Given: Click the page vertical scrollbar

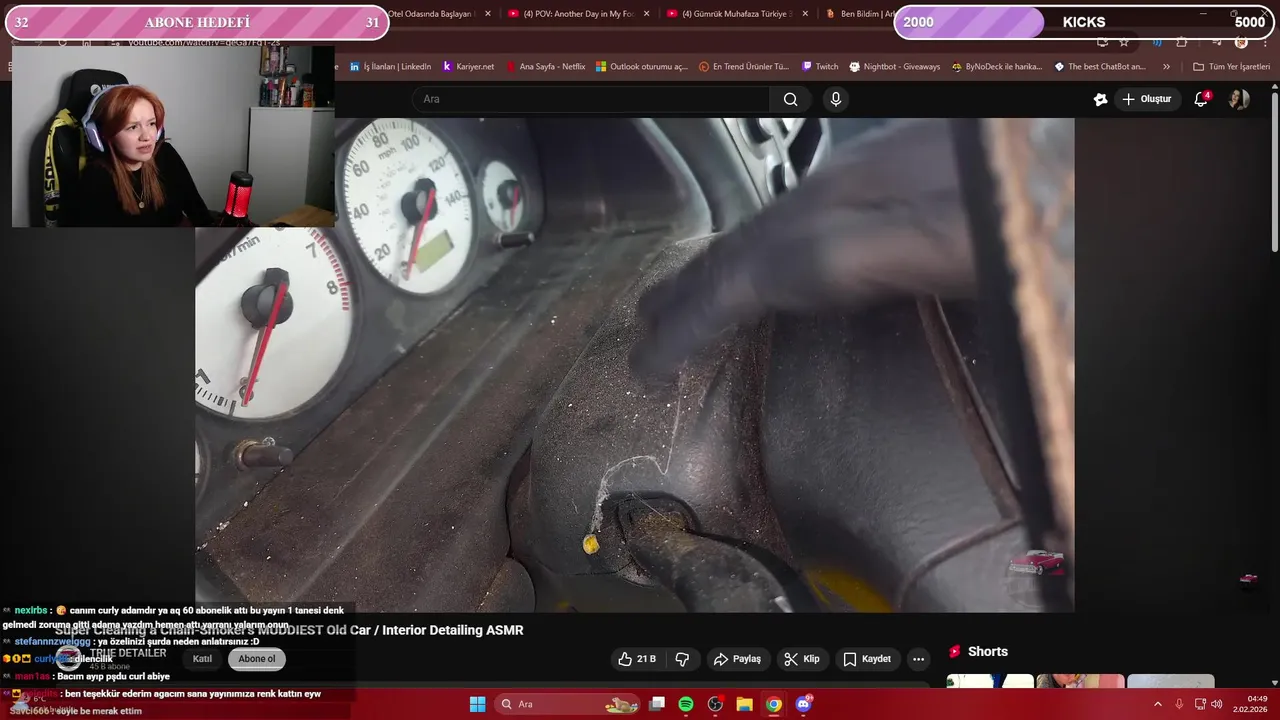Looking at the screenshot, I should pos(1275,170).
